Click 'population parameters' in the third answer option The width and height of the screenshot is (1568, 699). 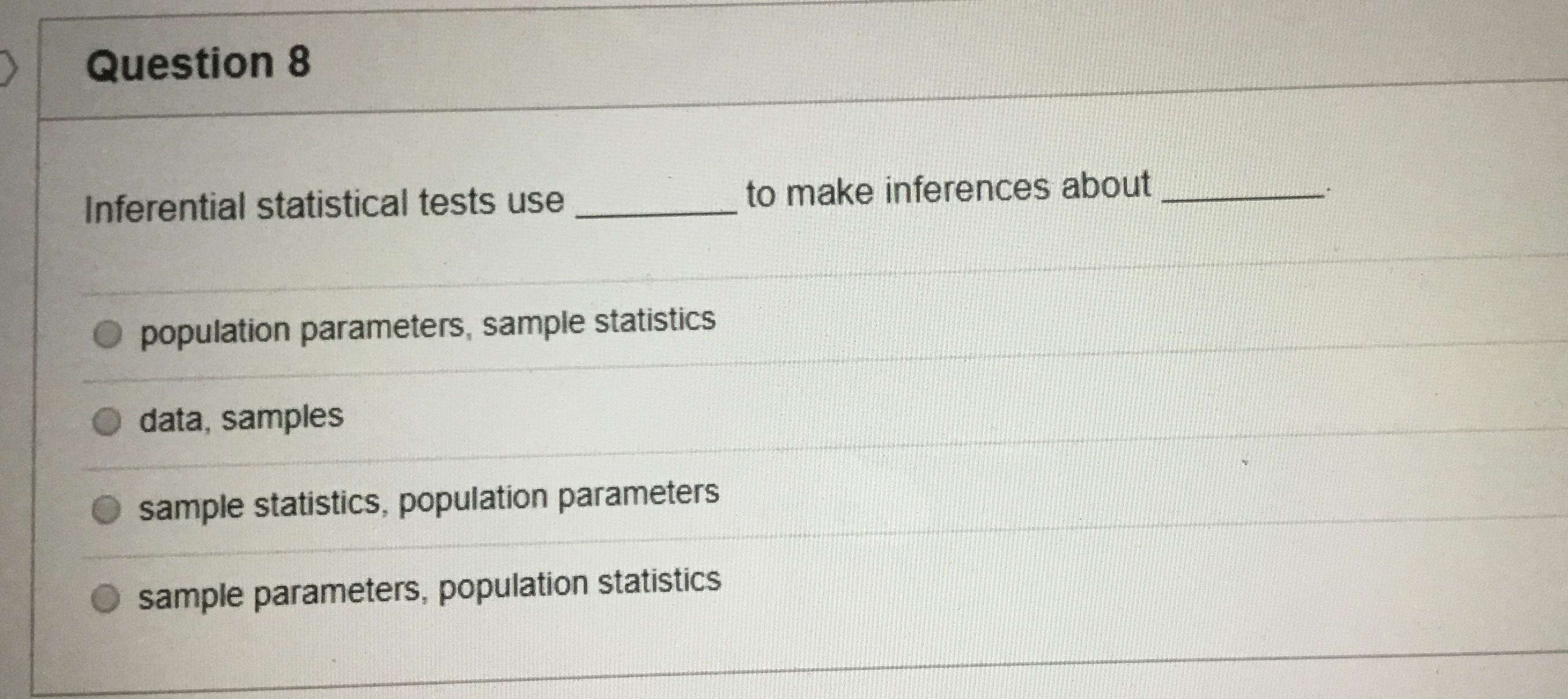[x=559, y=496]
